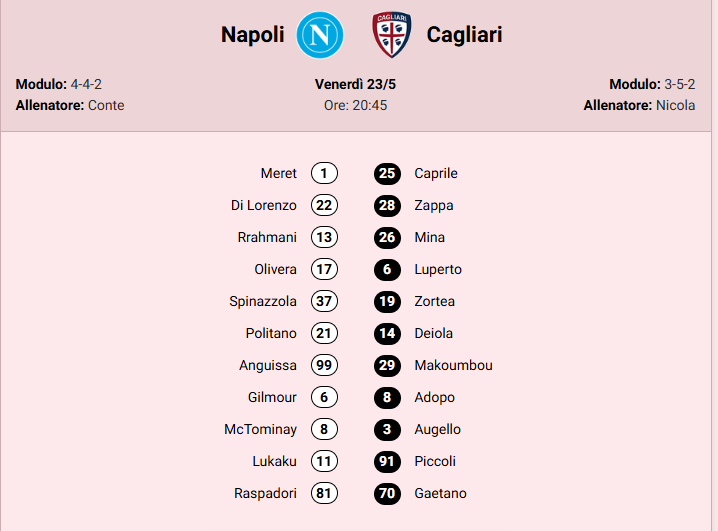Click Napoli's Modulo 4-4-2 formation text

pyautogui.click(x=59, y=84)
